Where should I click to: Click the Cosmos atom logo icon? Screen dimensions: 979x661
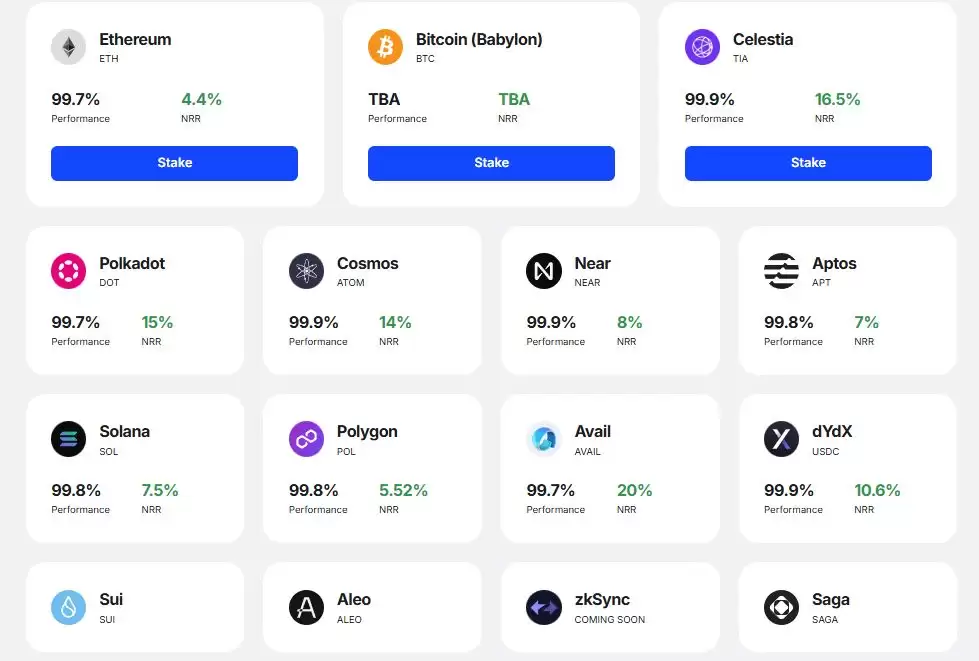[x=306, y=271]
